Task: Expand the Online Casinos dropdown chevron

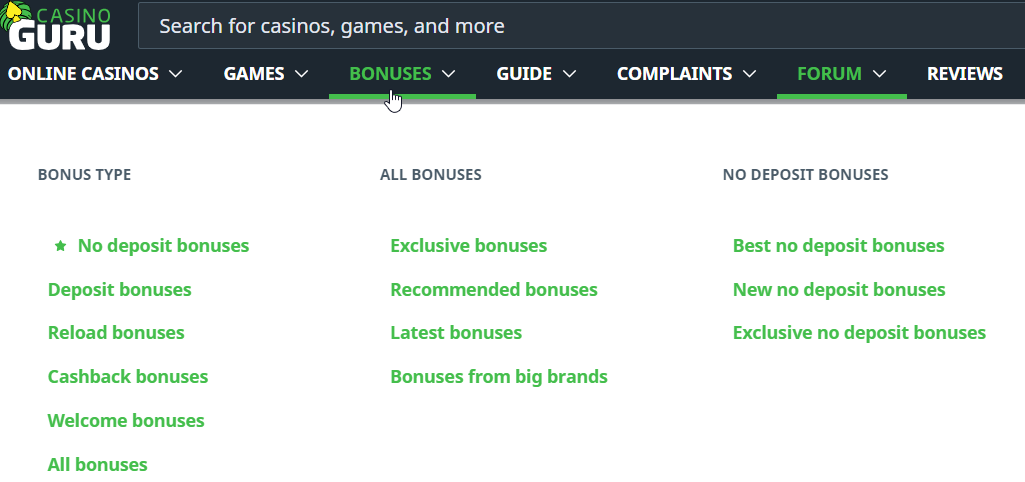Action: [176, 74]
